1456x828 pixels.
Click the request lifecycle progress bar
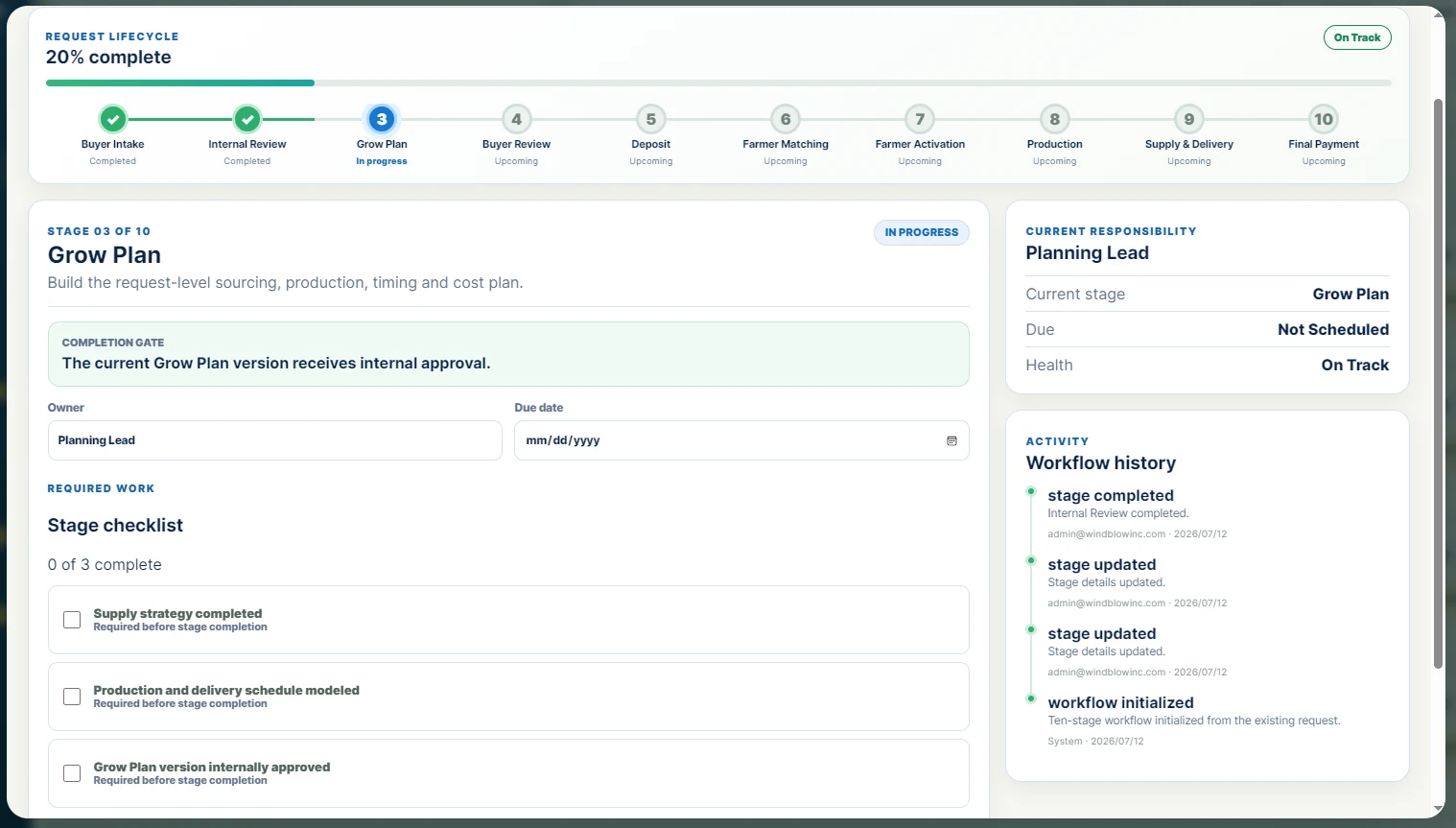tap(718, 83)
